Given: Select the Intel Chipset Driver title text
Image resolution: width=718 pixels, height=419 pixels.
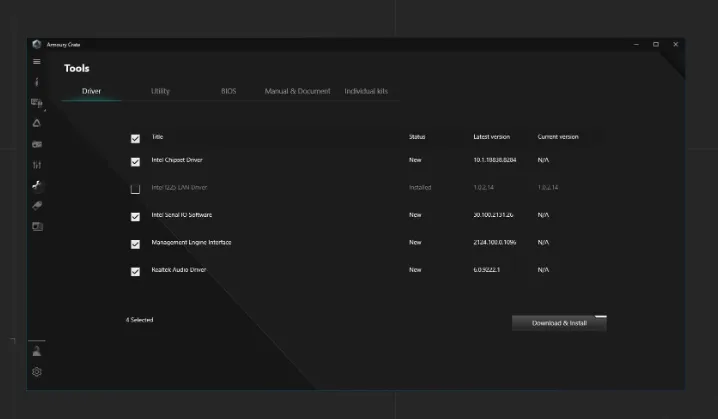Looking at the screenshot, I should click(x=177, y=160).
